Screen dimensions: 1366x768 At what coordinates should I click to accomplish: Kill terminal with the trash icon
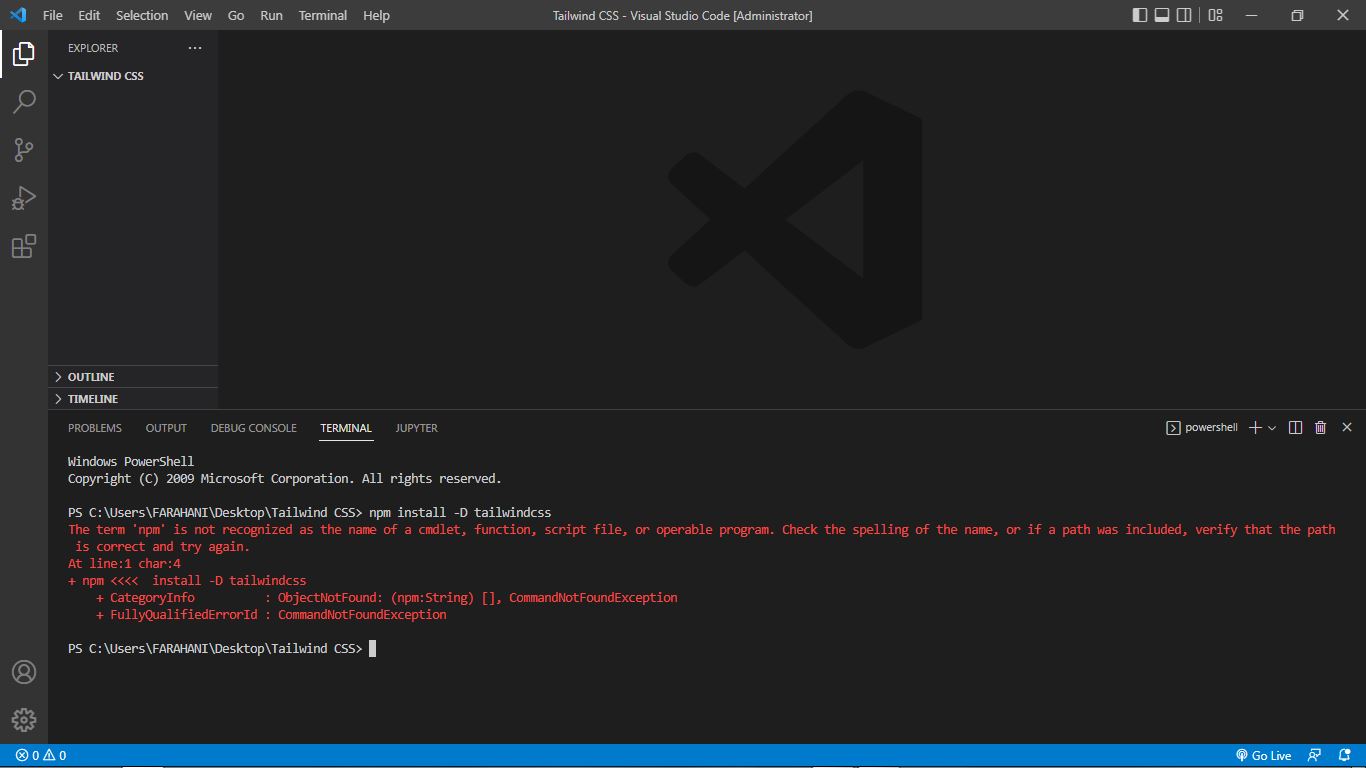click(1320, 428)
